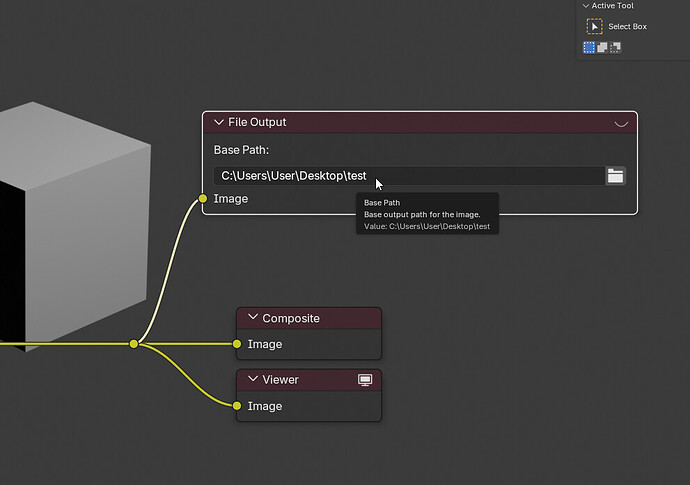The image size is (690, 485).
Task: Choose Extend existing selection mode icon
Action: (x=602, y=47)
